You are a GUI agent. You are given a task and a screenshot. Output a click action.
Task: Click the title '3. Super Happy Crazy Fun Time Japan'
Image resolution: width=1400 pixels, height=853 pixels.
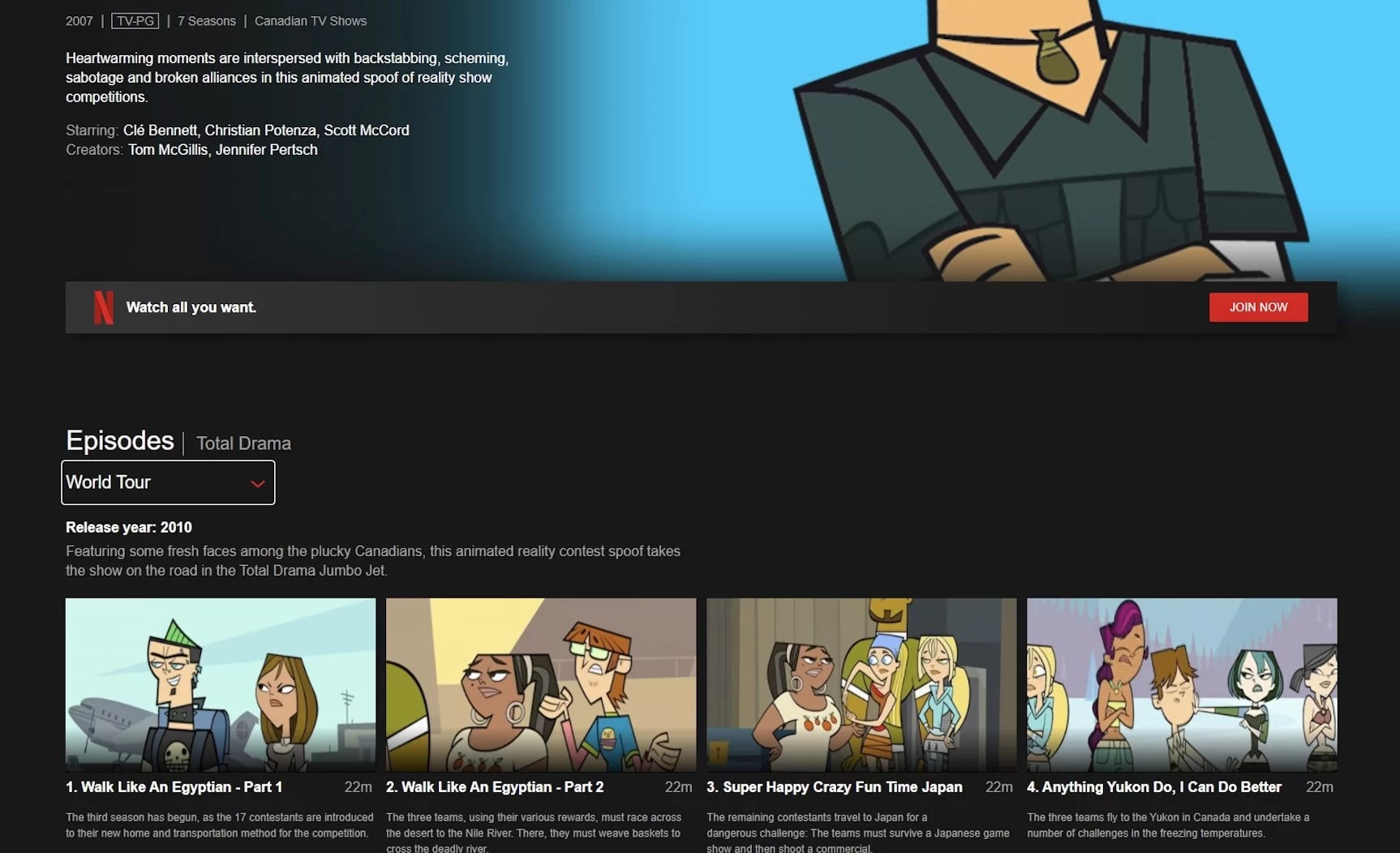[x=835, y=787]
